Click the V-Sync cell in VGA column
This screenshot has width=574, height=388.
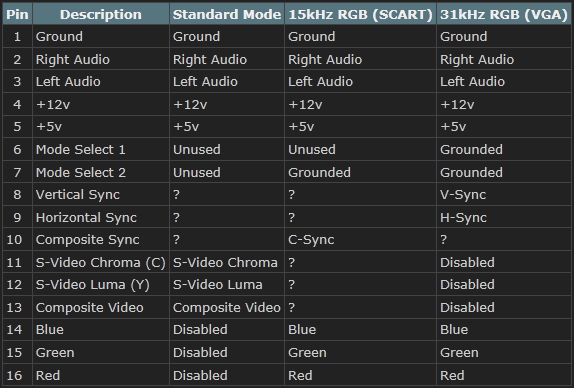[504, 194]
